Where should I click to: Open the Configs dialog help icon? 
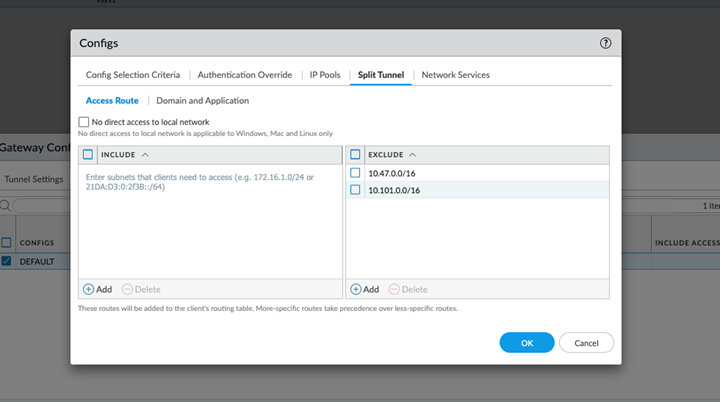[x=605, y=43]
